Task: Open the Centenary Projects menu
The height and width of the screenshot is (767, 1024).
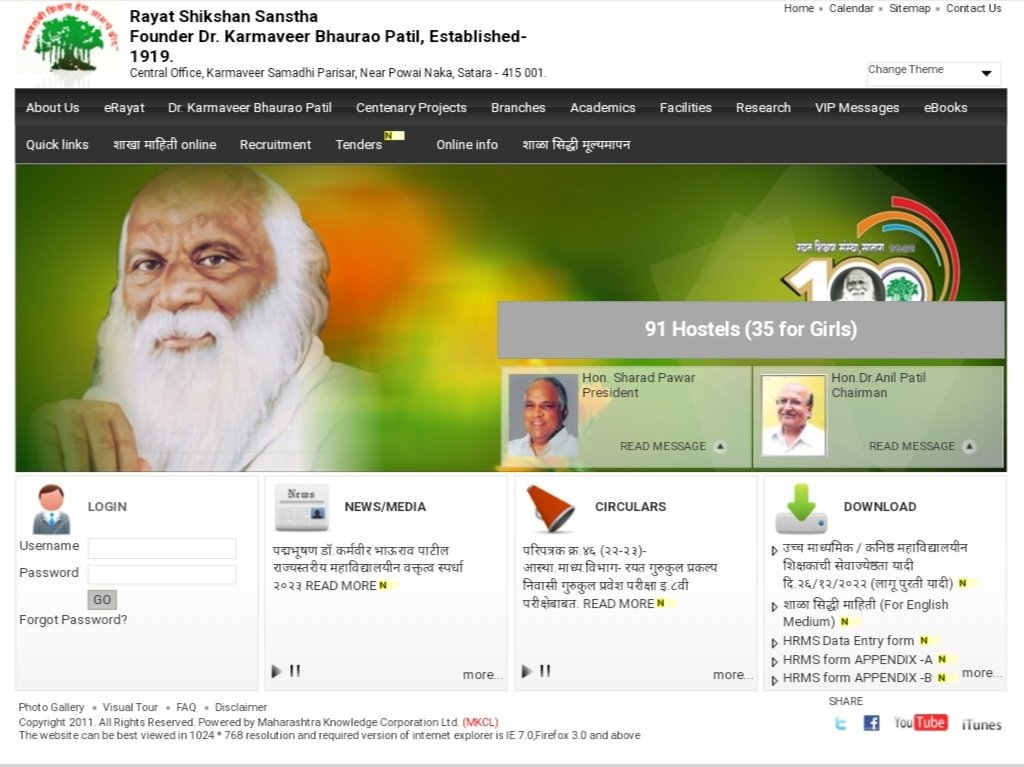Action: (411, 107)
